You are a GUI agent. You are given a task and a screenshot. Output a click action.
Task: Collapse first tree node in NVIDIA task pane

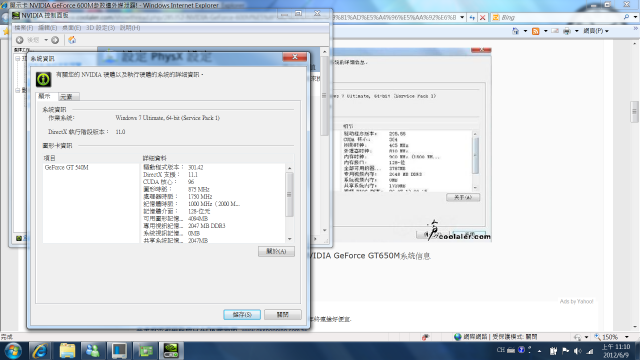point(18,59)
